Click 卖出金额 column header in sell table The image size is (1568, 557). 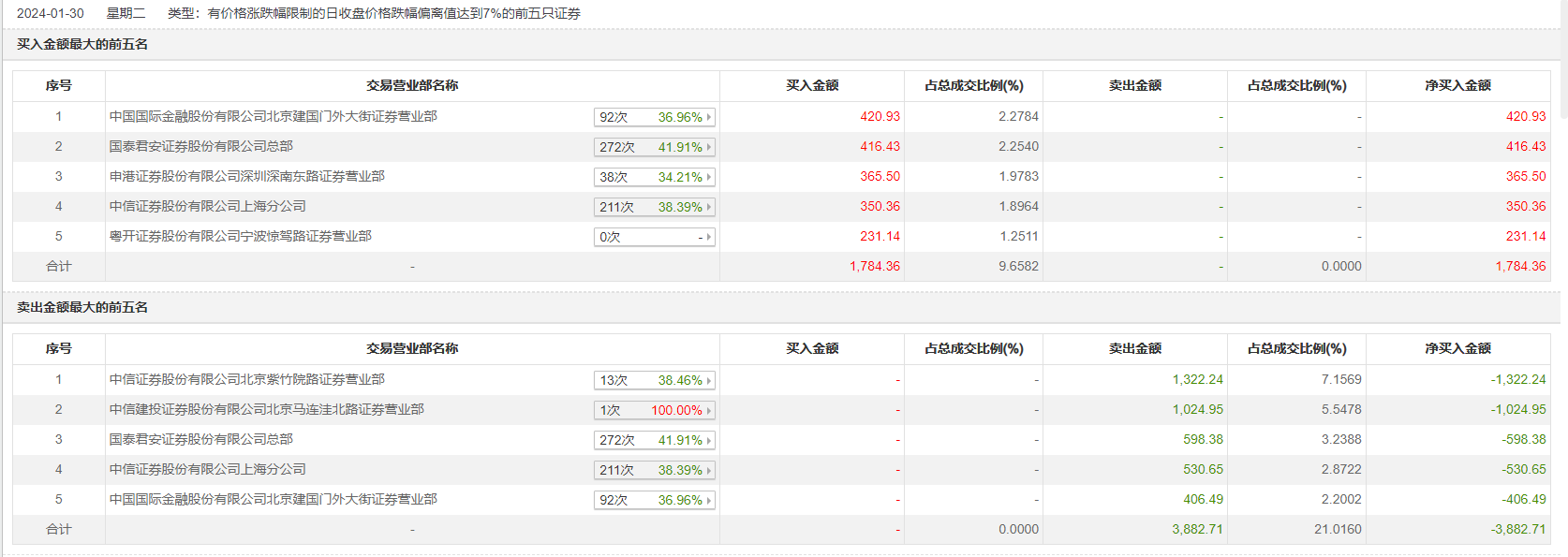point(1134,348)
